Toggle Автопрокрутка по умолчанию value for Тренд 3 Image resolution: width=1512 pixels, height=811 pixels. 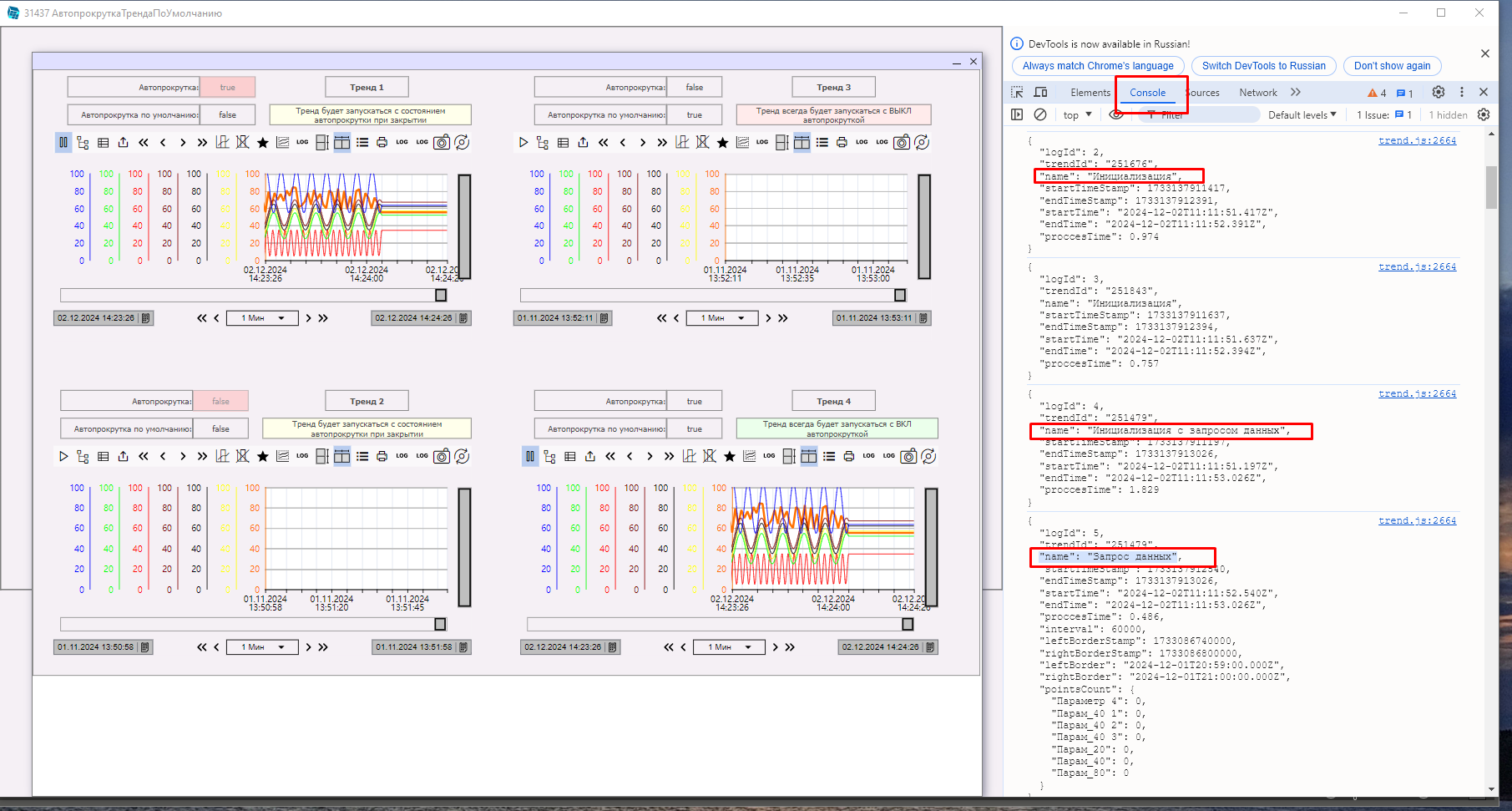694,115
